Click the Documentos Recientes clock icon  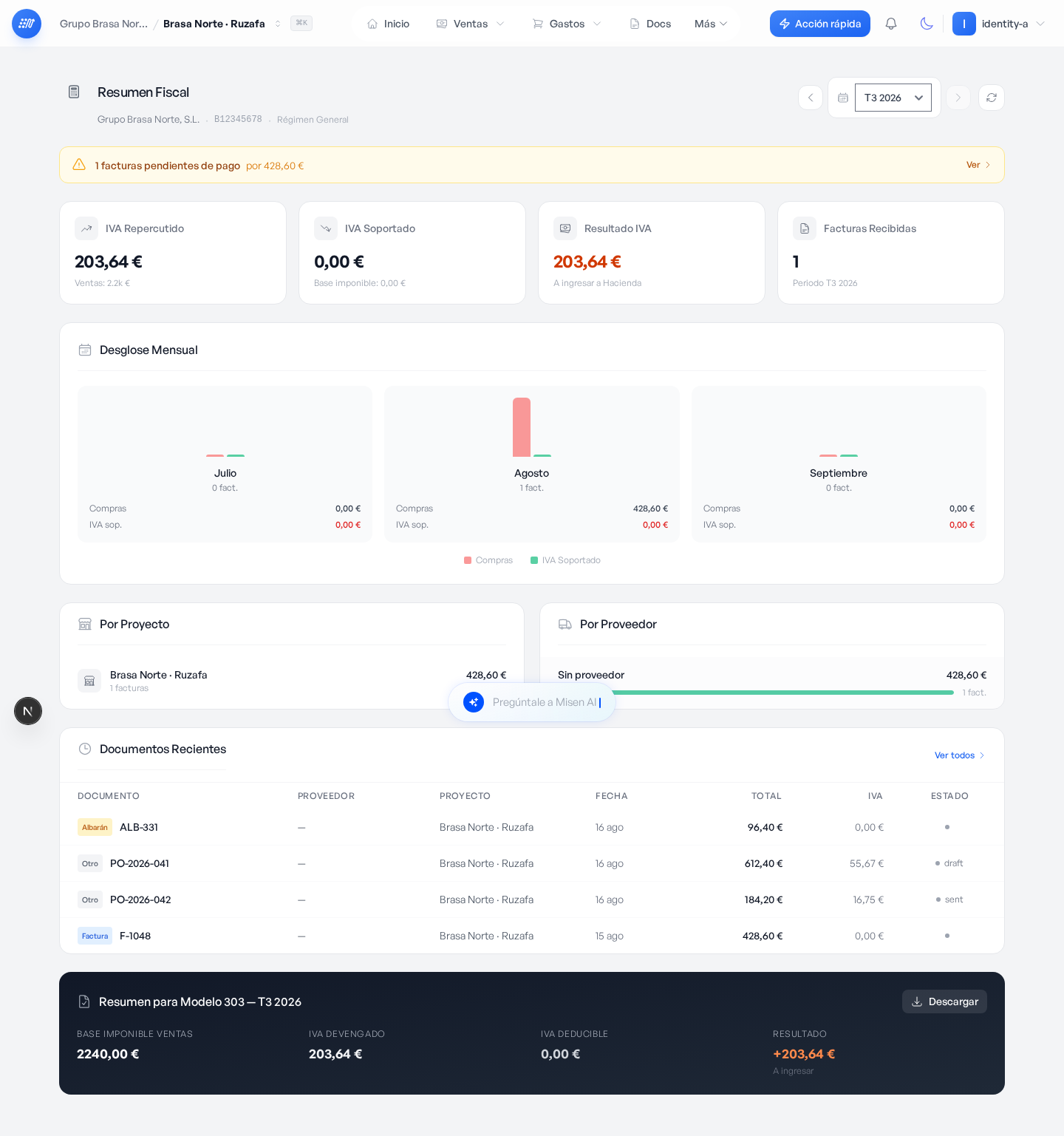click(x=85, y=749)
